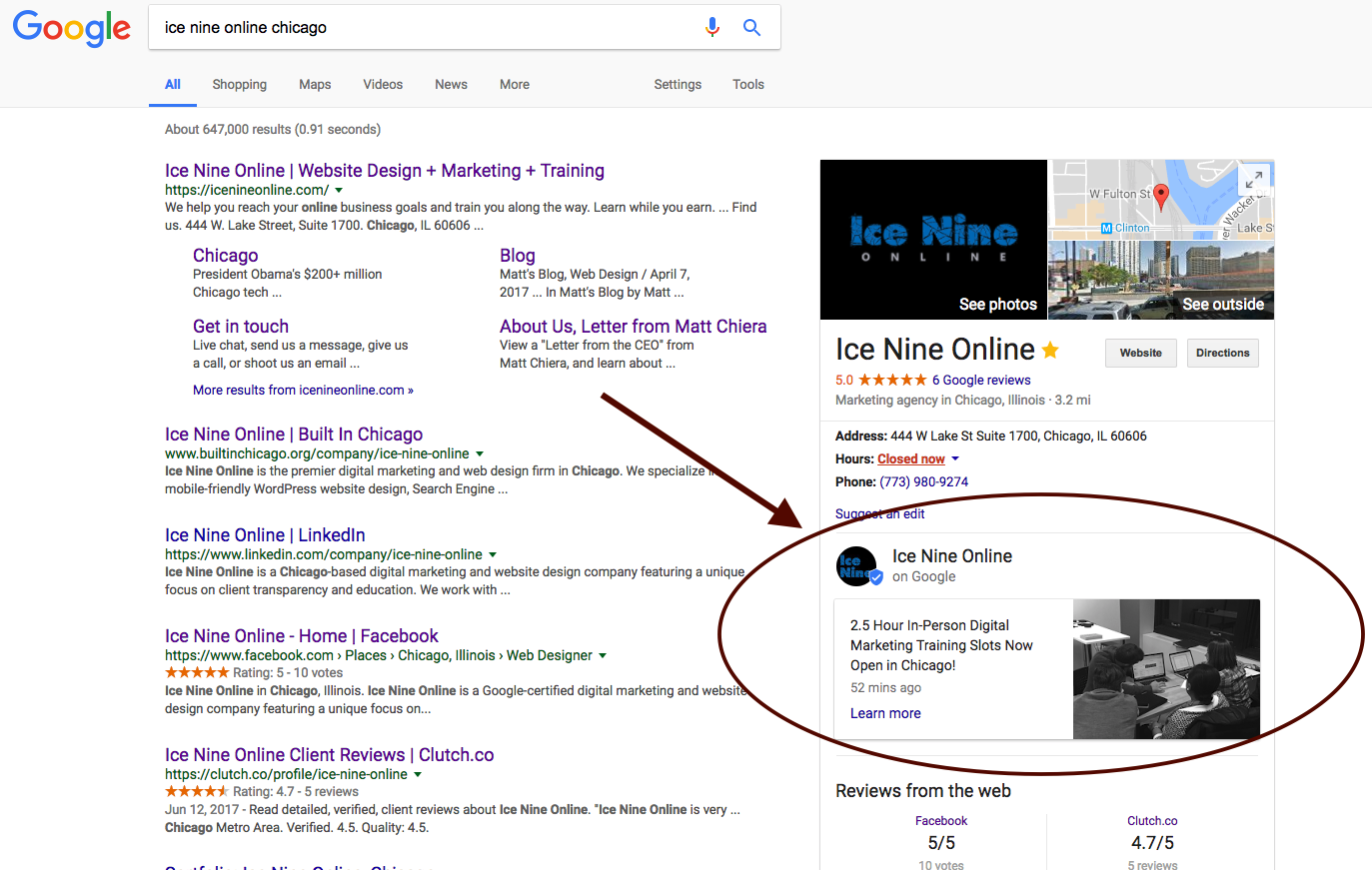Open About Us, Letter from Matt Chiera
Viewport: 1372px width, 870px height.
coord(634,327)
